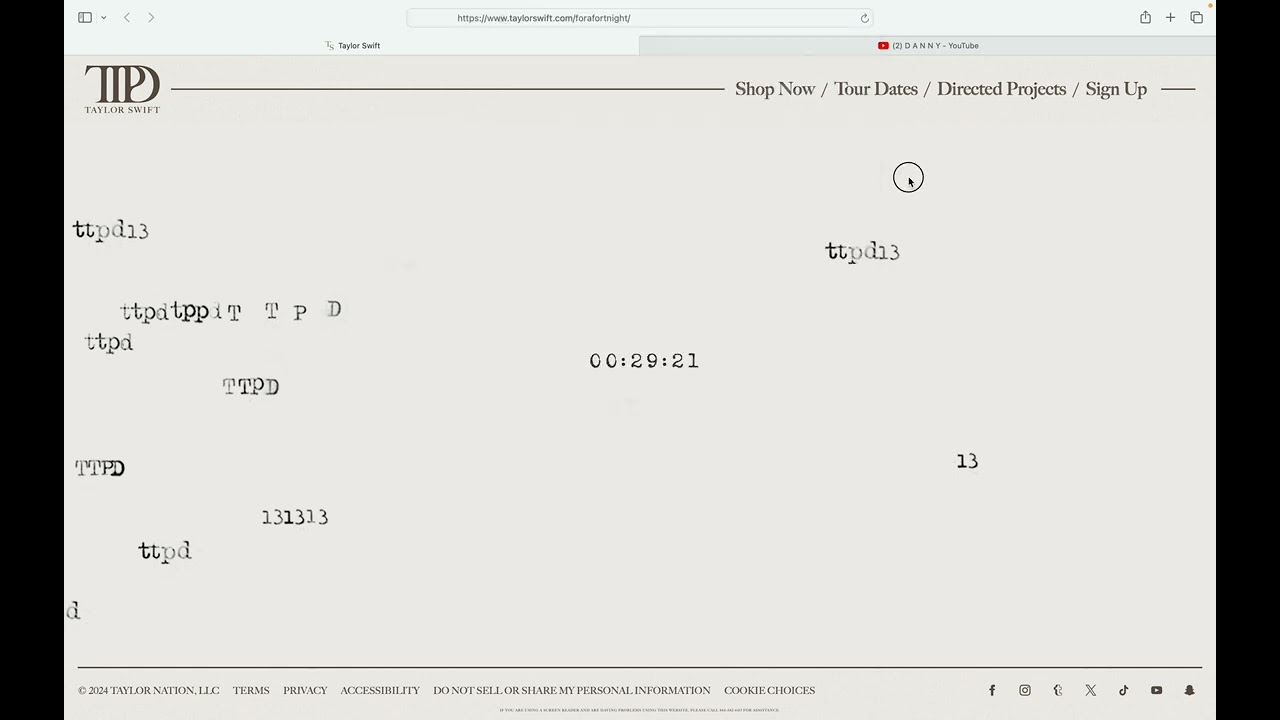
Task: Open the X (Twitter) icon in footer
Action: [x=1091, y=690]
